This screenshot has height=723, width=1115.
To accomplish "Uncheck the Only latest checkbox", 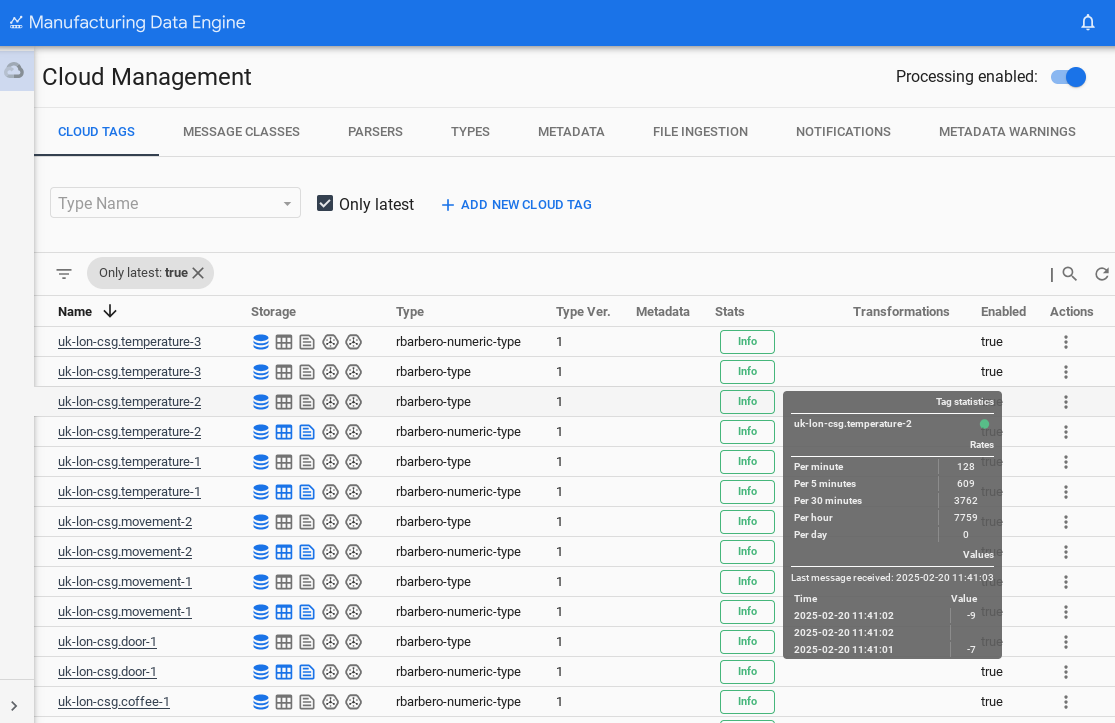I will tap(325, 203).
